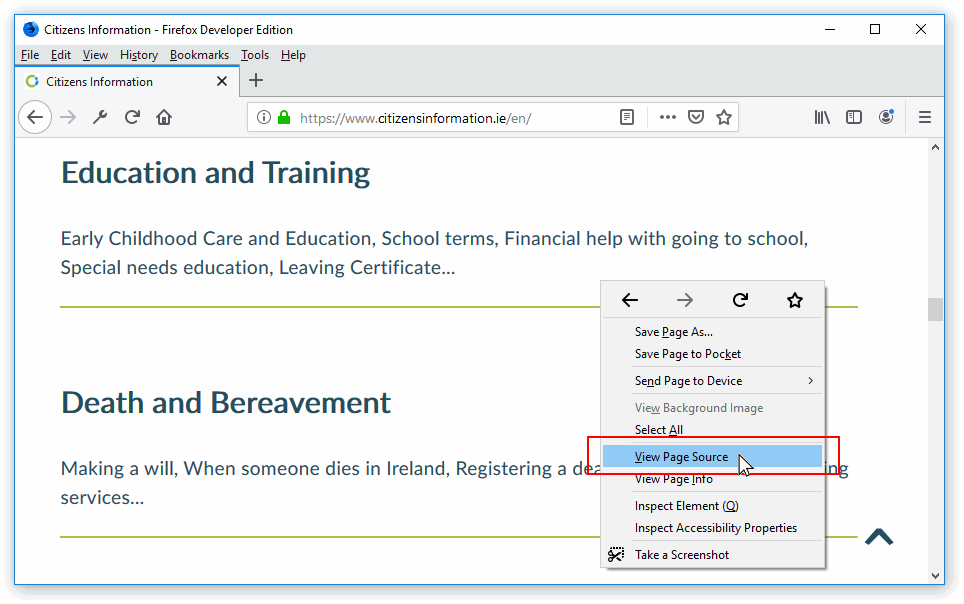Screen dimensions: 964x604
Task: Toggle Reader View in the address bar
Action: pyautogui.click(x=627, y=117)
